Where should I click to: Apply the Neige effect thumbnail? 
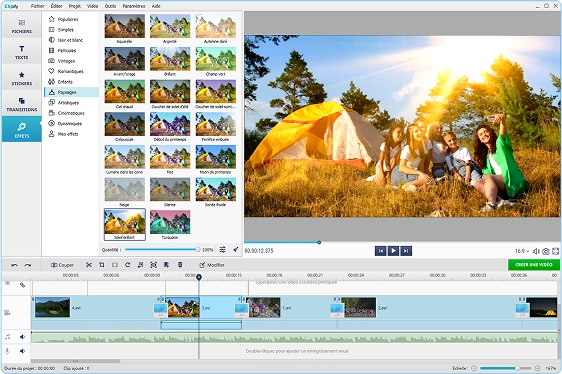(125, 189)
